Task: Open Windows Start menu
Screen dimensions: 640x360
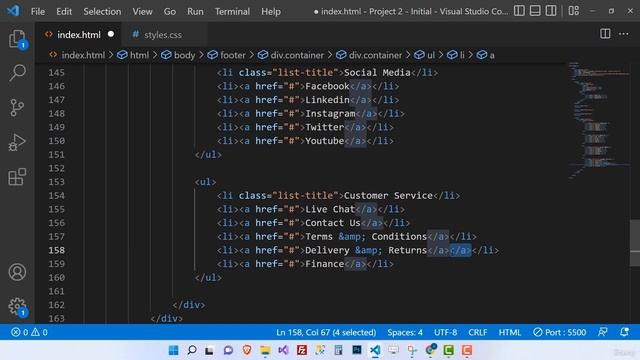Action: coord(173,350)
